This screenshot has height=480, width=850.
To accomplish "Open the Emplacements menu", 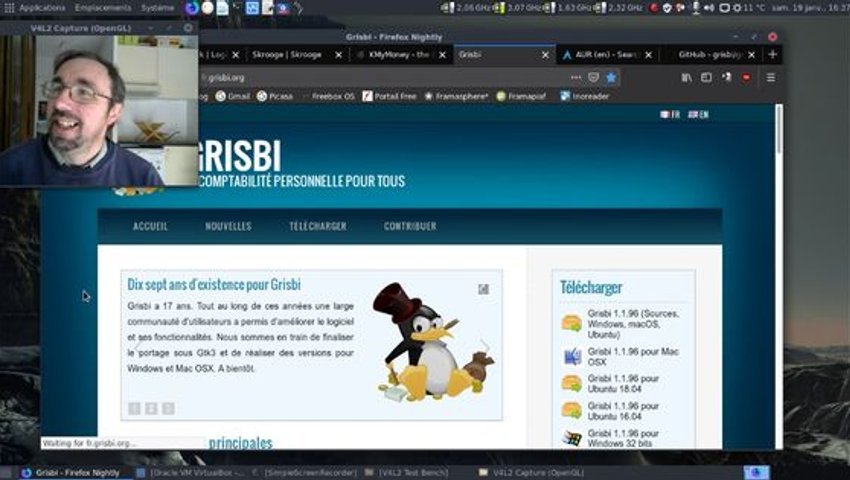I will [103, 8].
